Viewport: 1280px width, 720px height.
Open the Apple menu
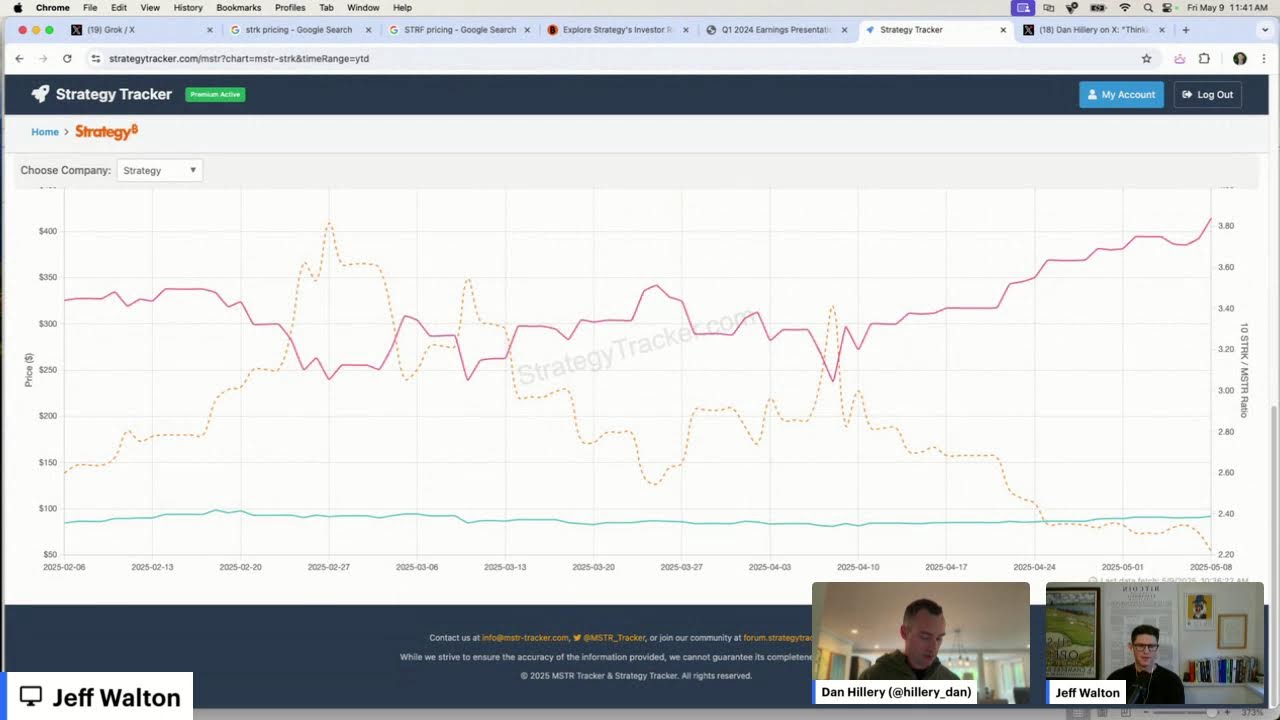point(17,7)
